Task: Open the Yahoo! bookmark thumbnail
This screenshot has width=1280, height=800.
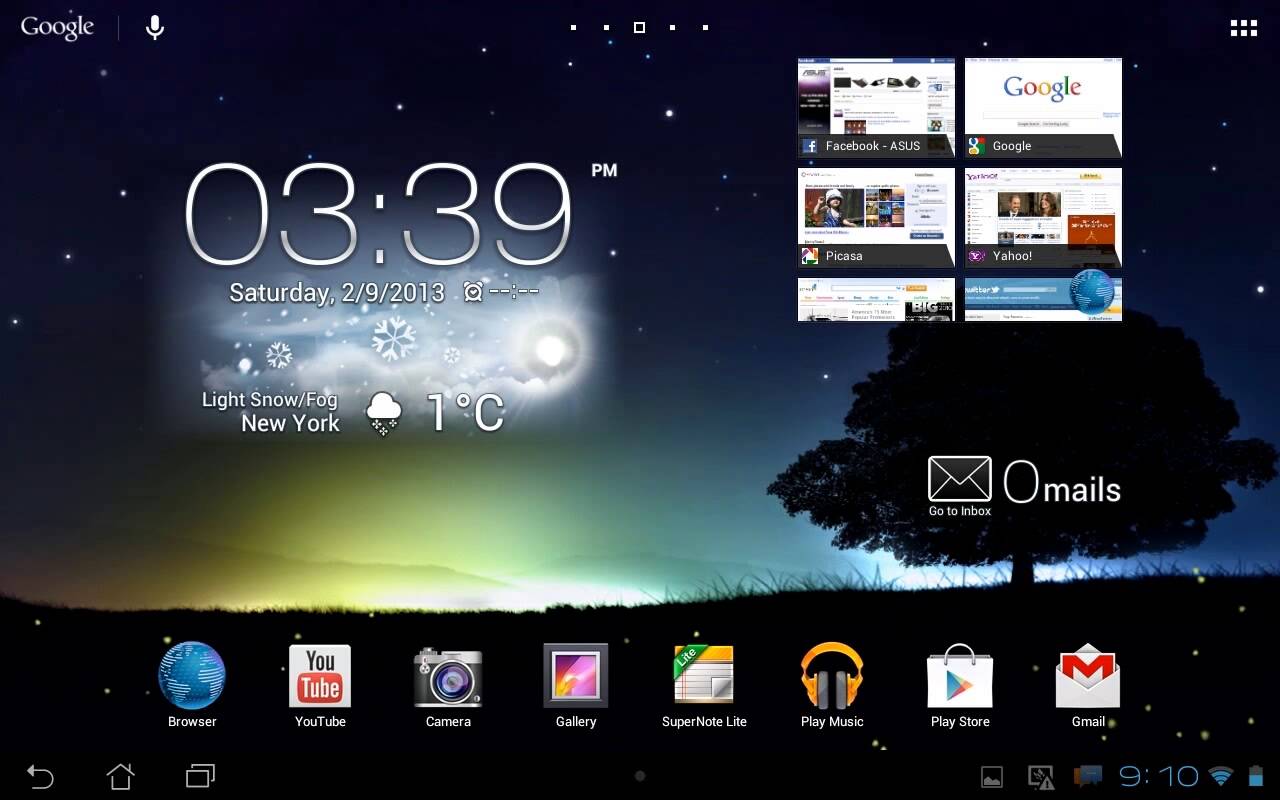Action: [x=1043, y=217]
